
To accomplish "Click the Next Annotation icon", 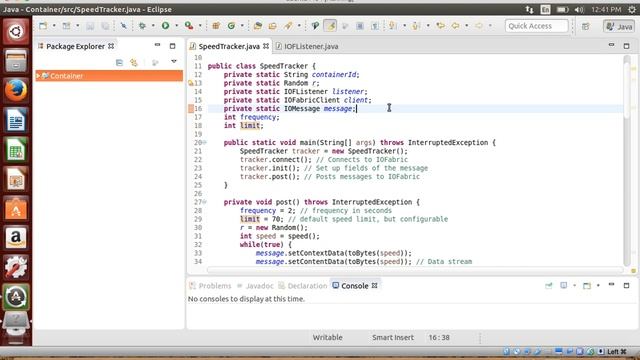I will 392,26.
